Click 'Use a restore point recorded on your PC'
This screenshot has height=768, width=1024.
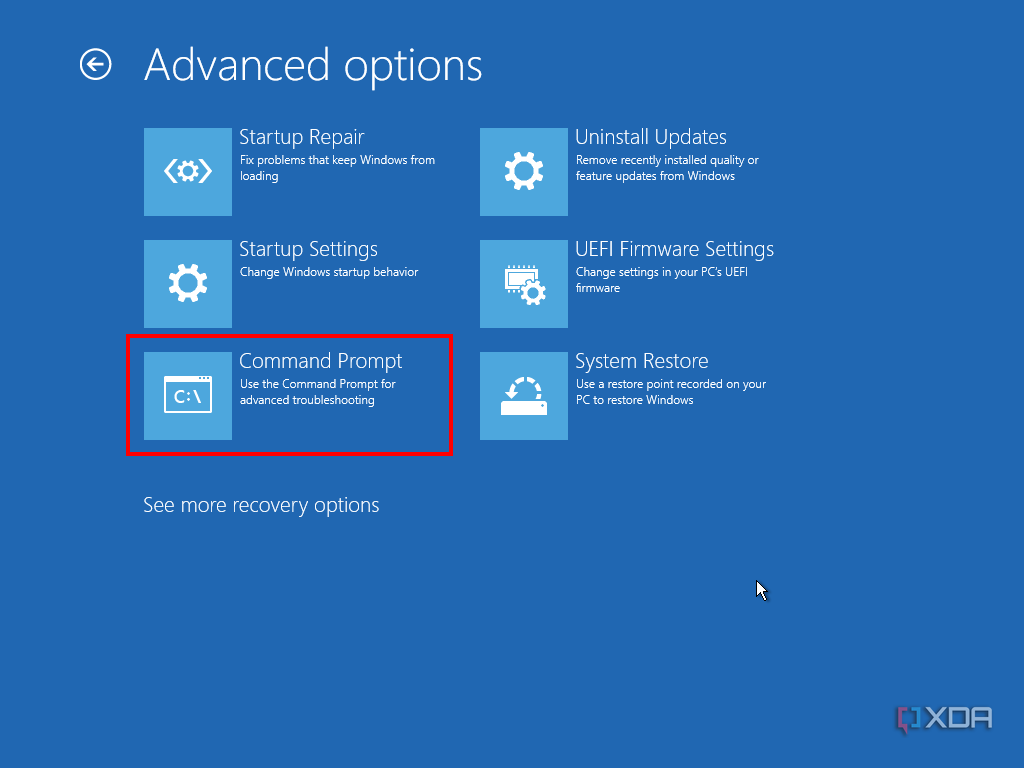pos(671,392)
